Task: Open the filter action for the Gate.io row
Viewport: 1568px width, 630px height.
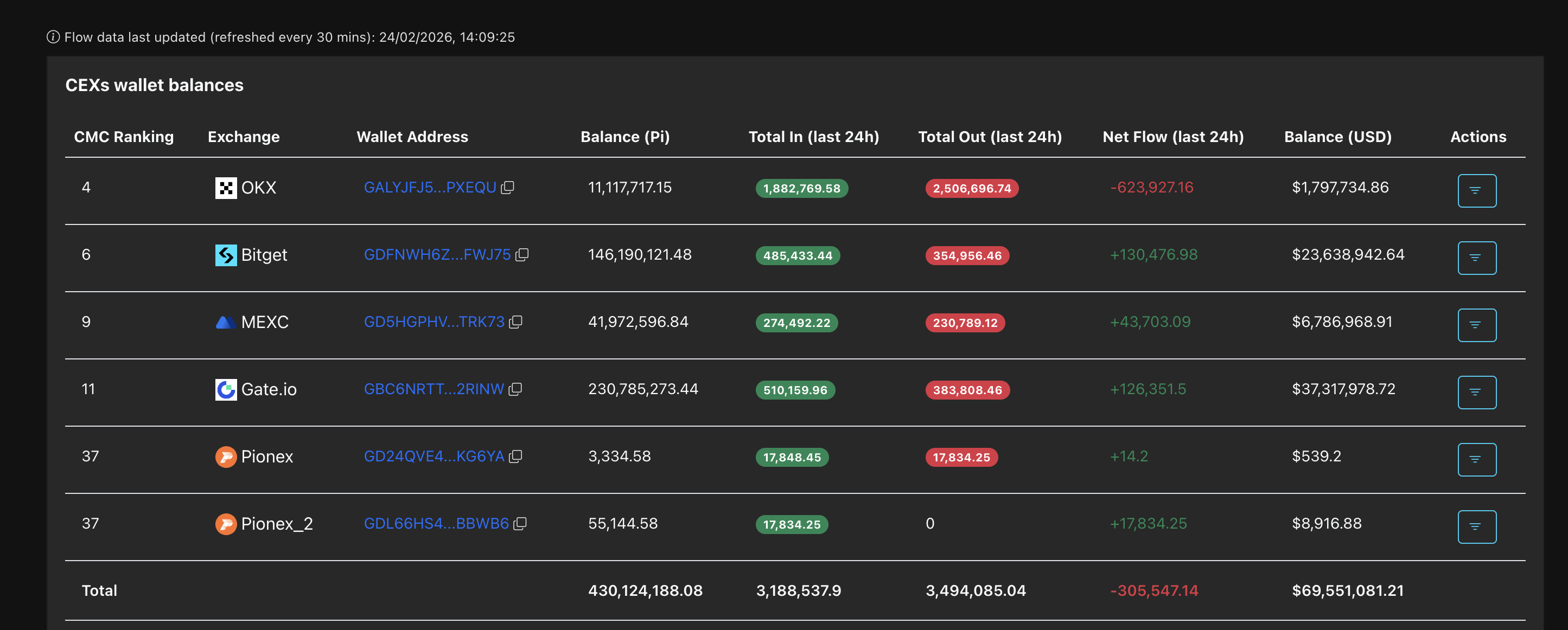Action: [1476, 392]
